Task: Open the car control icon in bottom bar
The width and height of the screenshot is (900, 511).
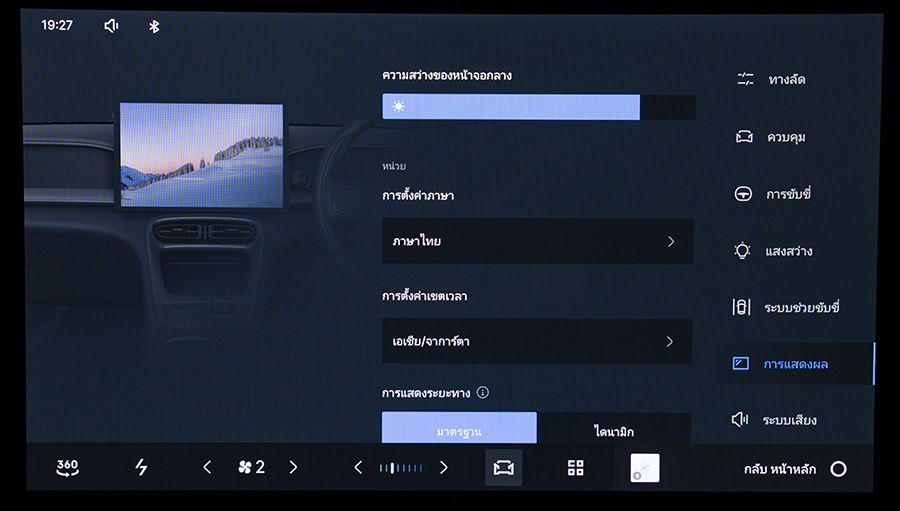Action: pyautogui.click(x=503, y=468)
